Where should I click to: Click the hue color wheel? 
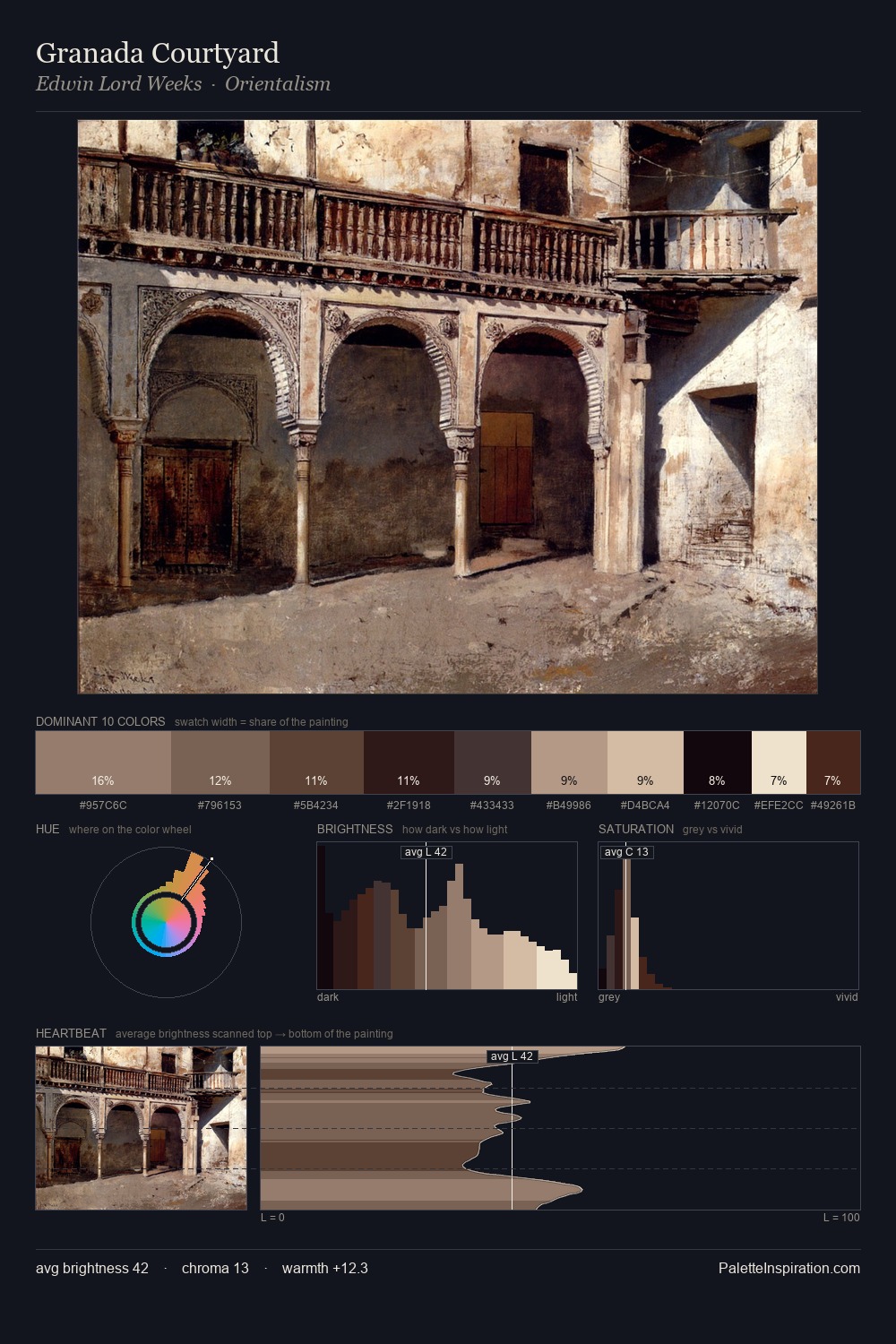tap(166, 922)
